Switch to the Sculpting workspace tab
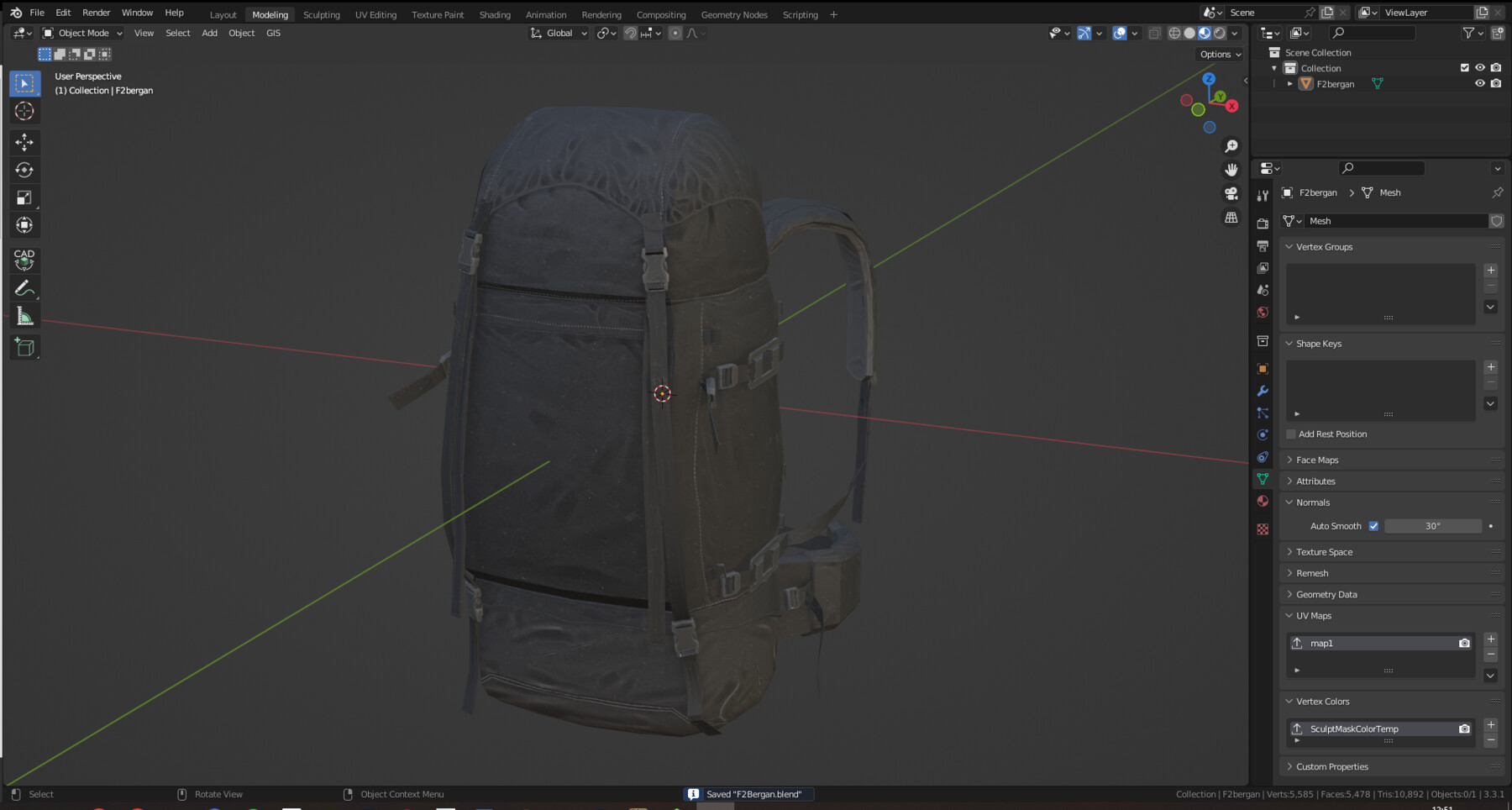Screen dimensions: 1512x810 322,14
